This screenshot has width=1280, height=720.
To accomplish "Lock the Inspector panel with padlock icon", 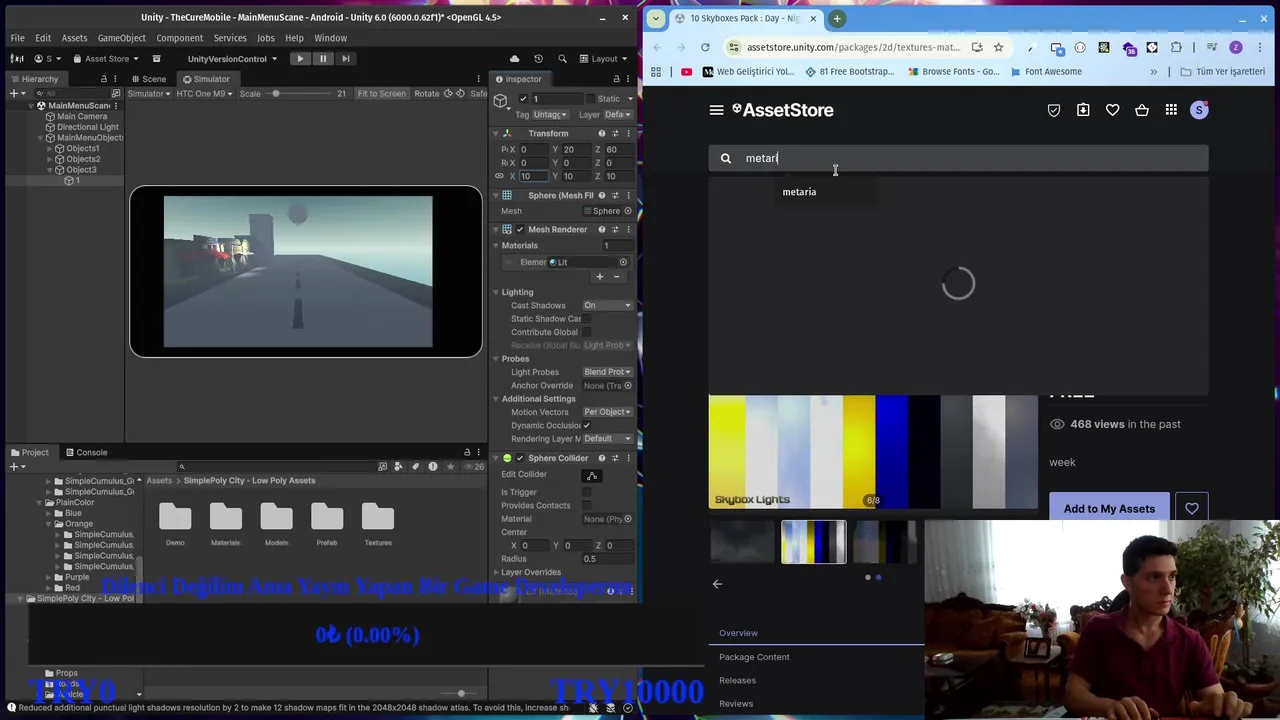I will [616, 79].
